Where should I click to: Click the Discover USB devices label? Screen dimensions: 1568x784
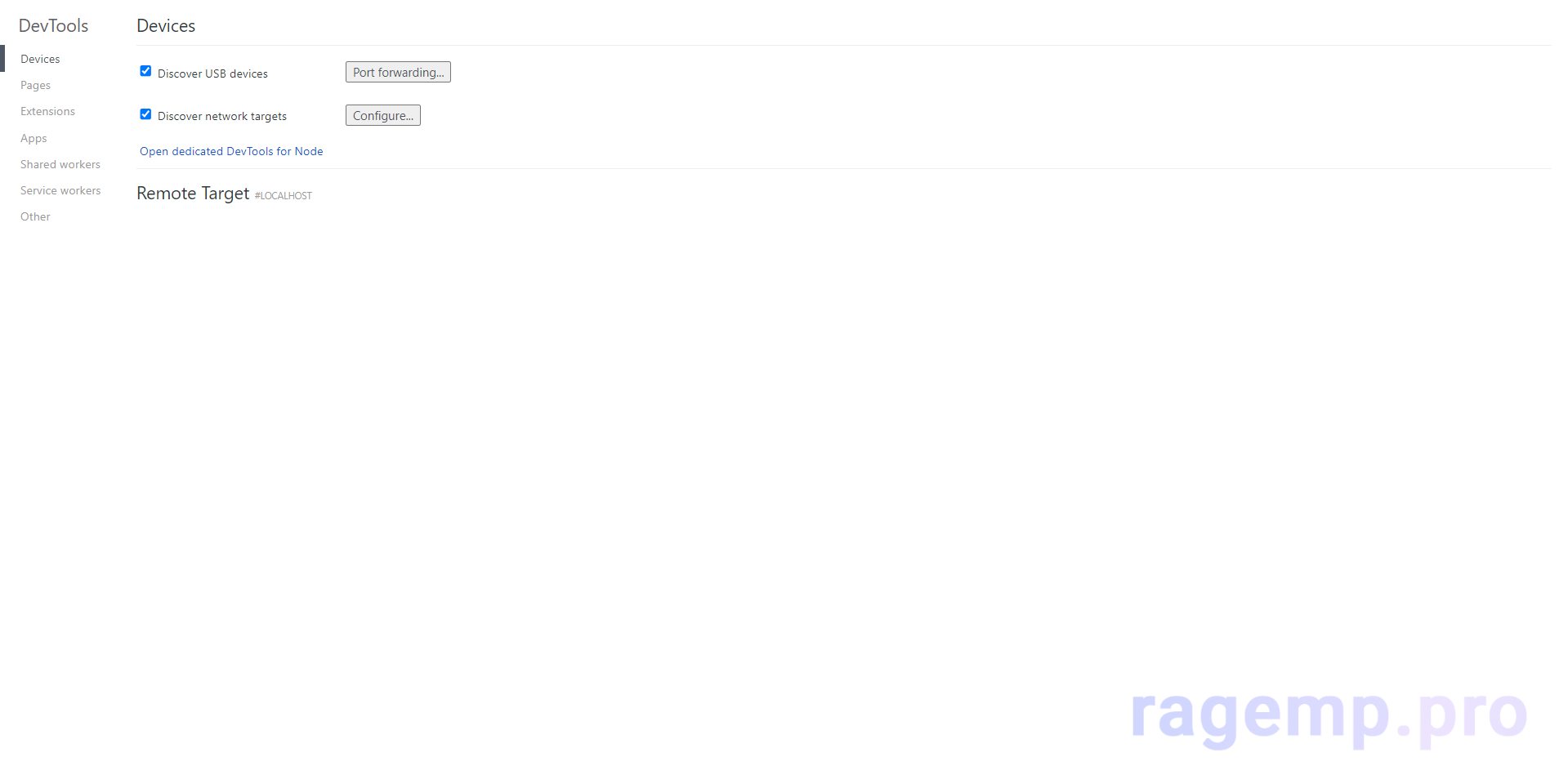(212, 73)
